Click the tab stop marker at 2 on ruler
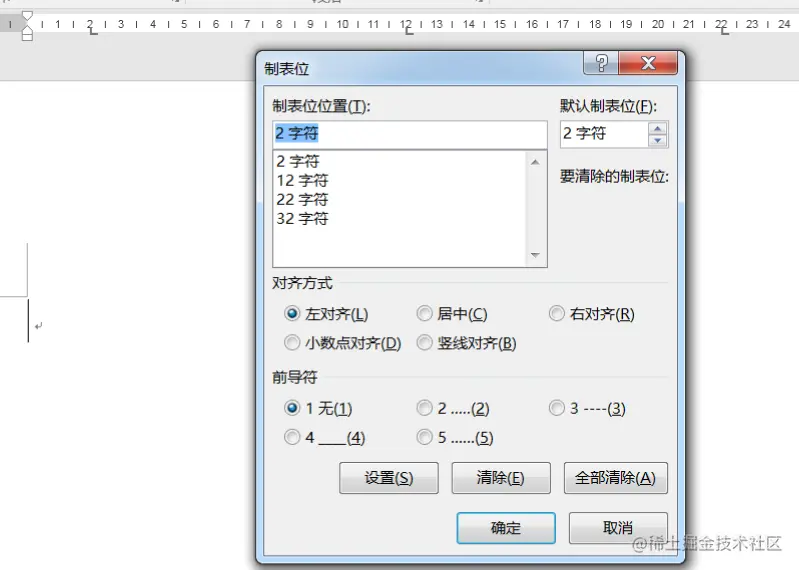Screen dimensions: 799x570 point(93,32)
